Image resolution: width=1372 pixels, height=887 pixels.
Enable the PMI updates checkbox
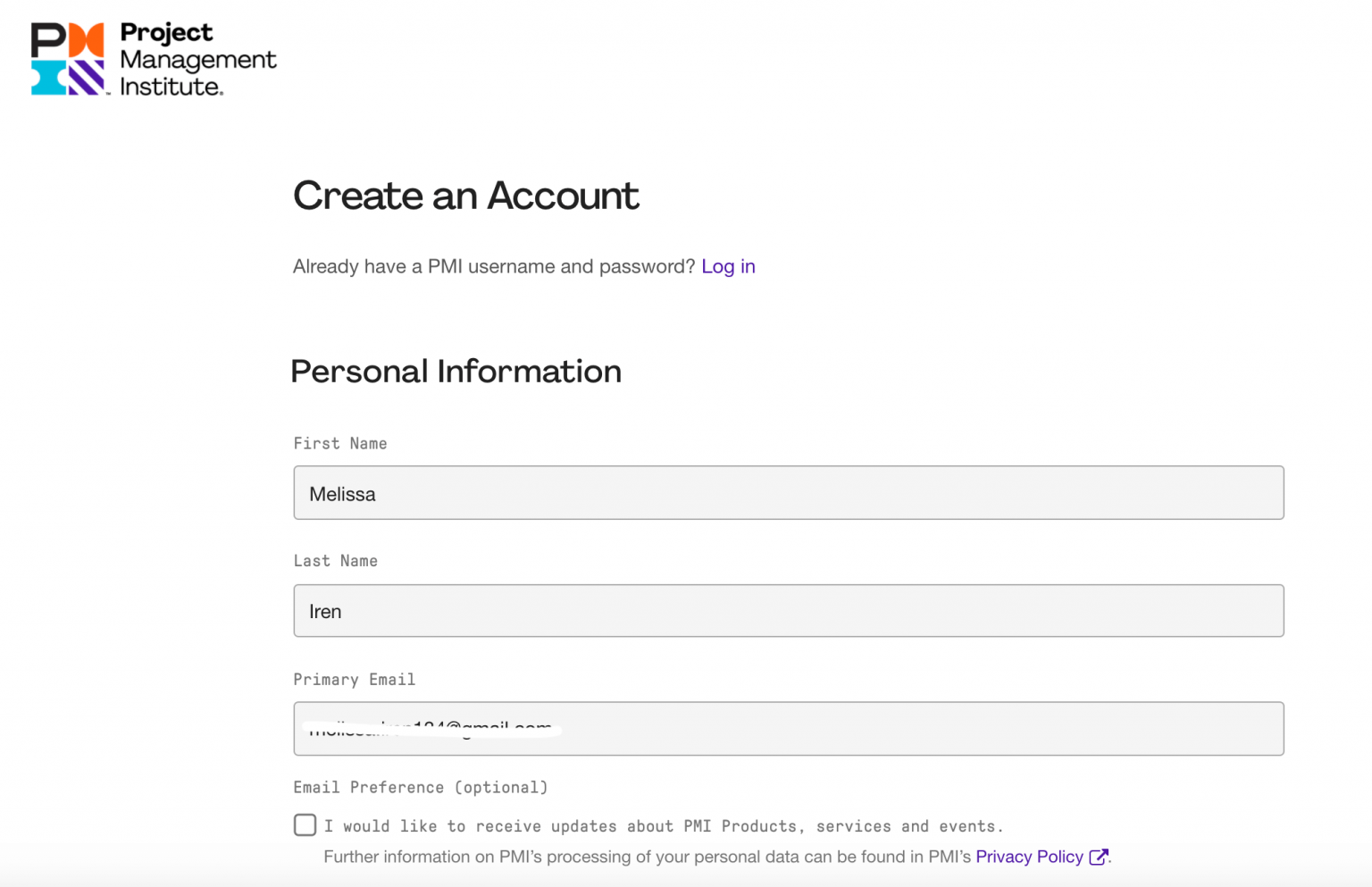305,824
